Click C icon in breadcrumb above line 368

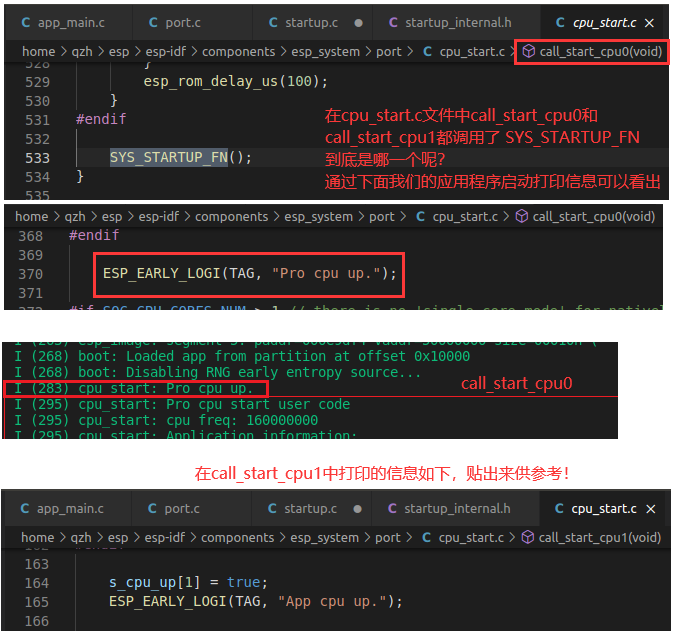[420, 216]
